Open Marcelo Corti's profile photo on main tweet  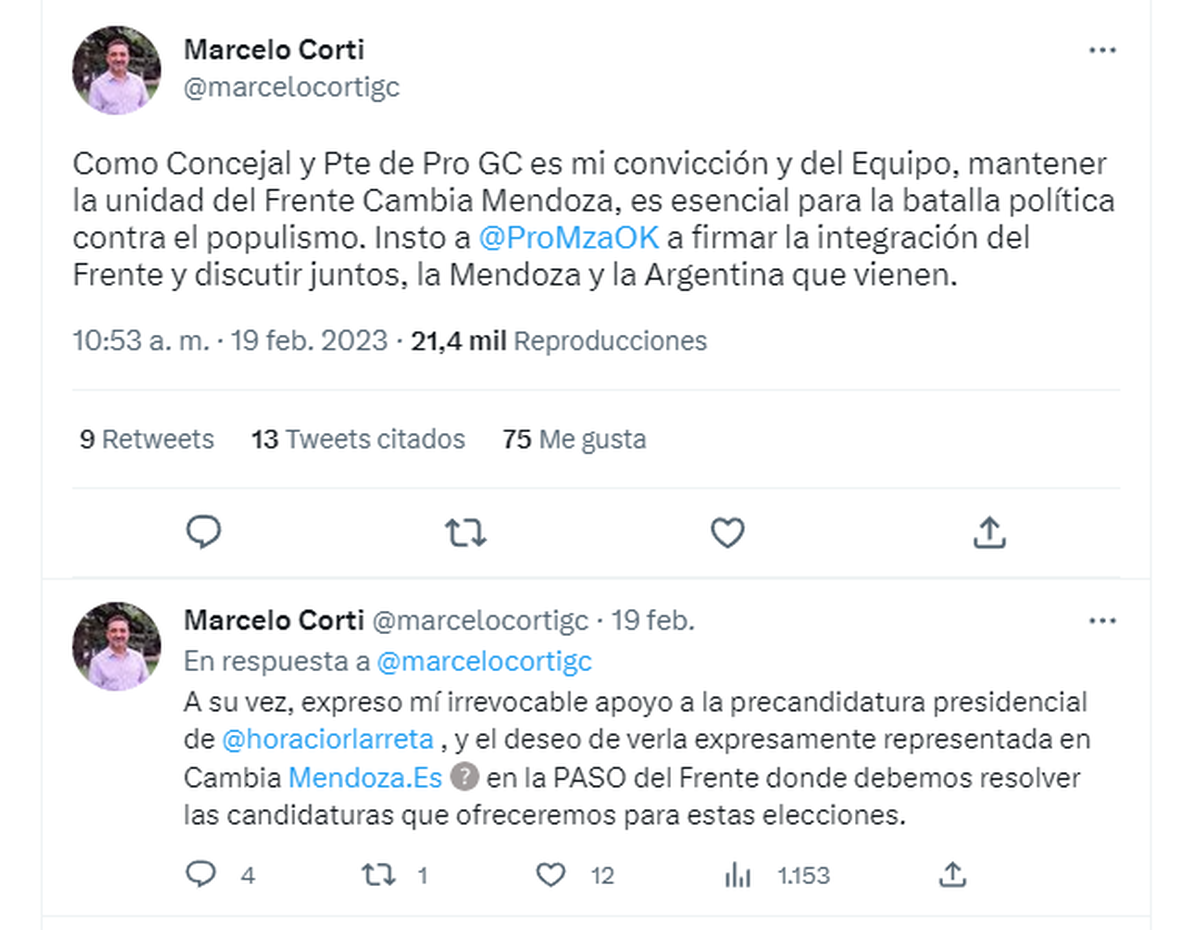[x=116, y=70]
